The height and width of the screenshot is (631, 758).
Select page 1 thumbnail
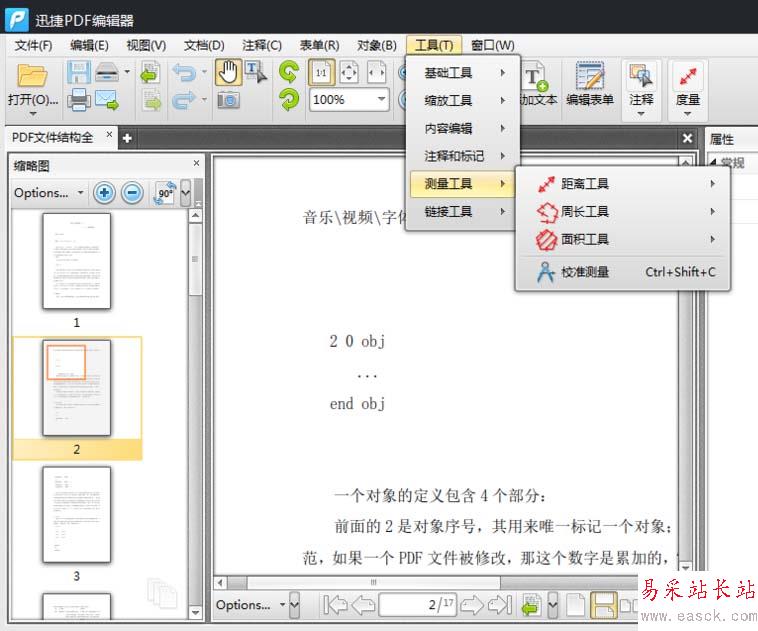(x=76, y=261)
